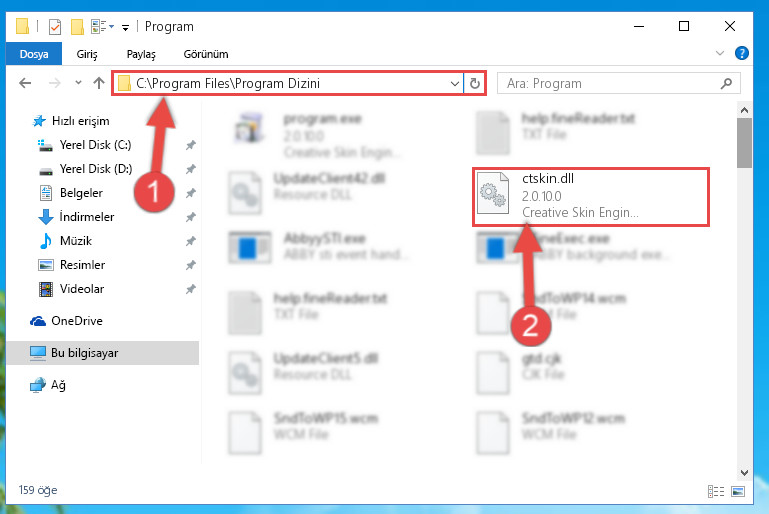Toggle pin next to Videolar
This screenshot has height=514, width=769.
click(190, 289)
